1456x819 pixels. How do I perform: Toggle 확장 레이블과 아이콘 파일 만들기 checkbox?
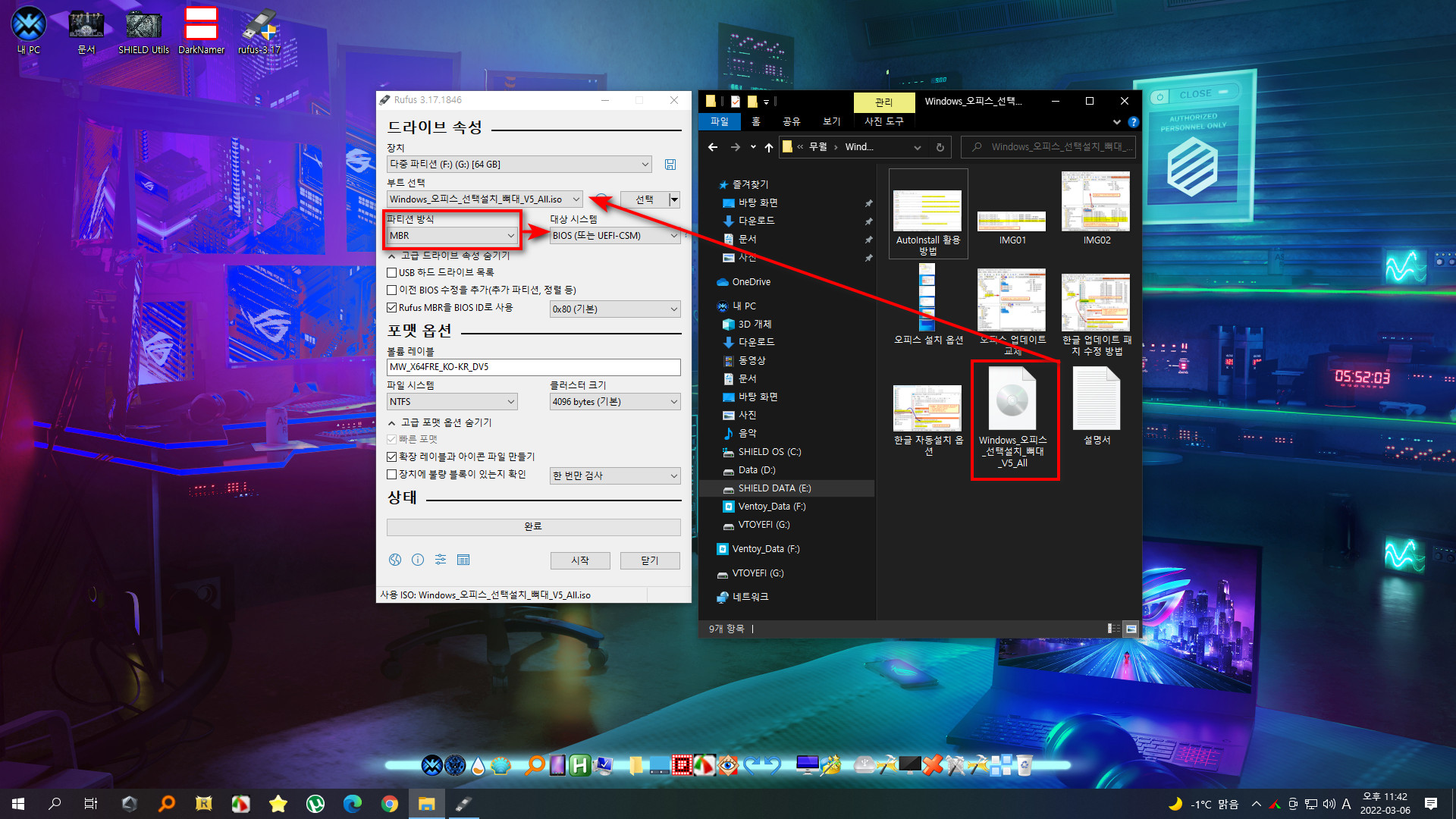click(461, 457)
